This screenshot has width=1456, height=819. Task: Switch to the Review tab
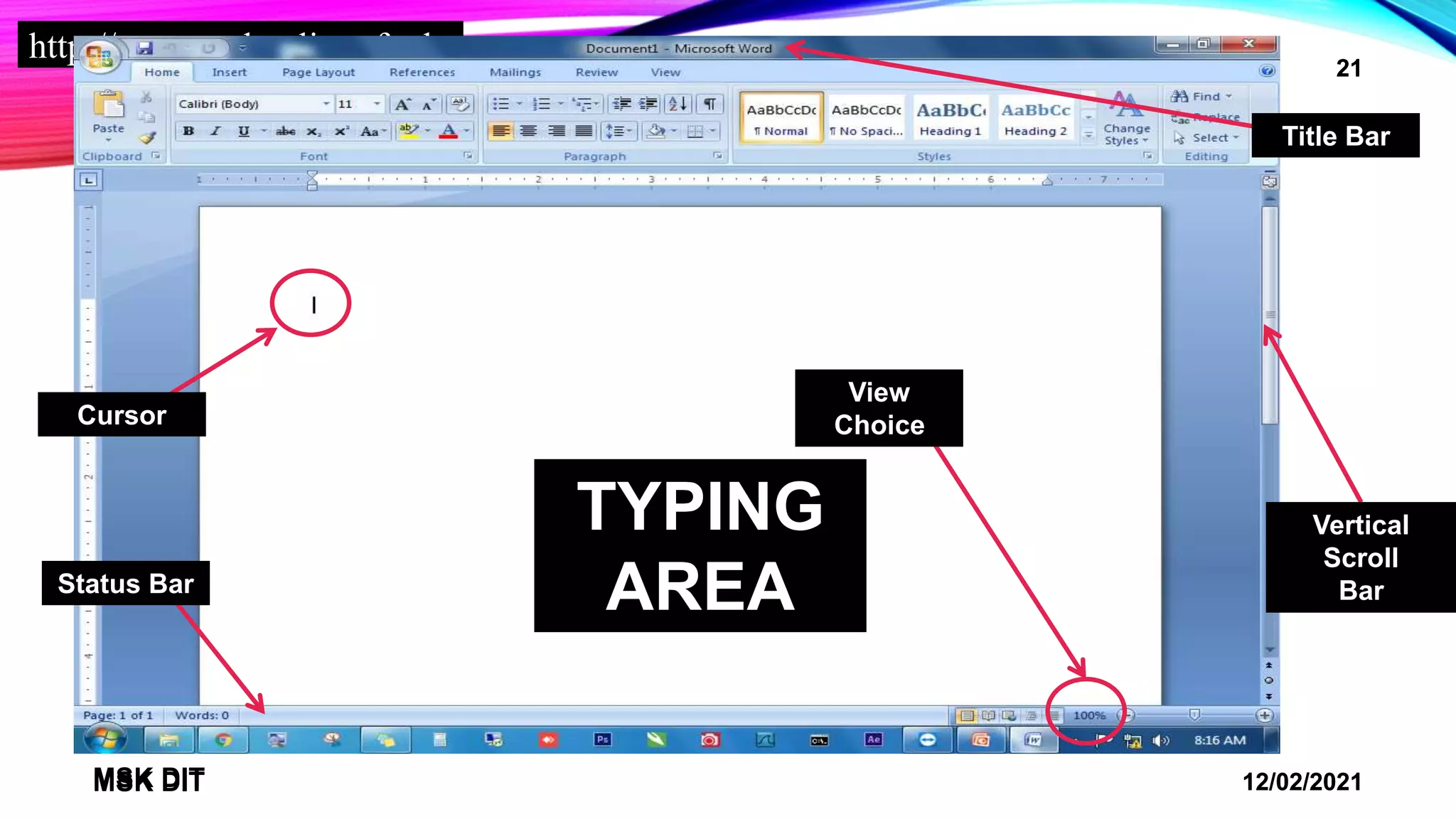pyautogui.click(x=596, y=72)
